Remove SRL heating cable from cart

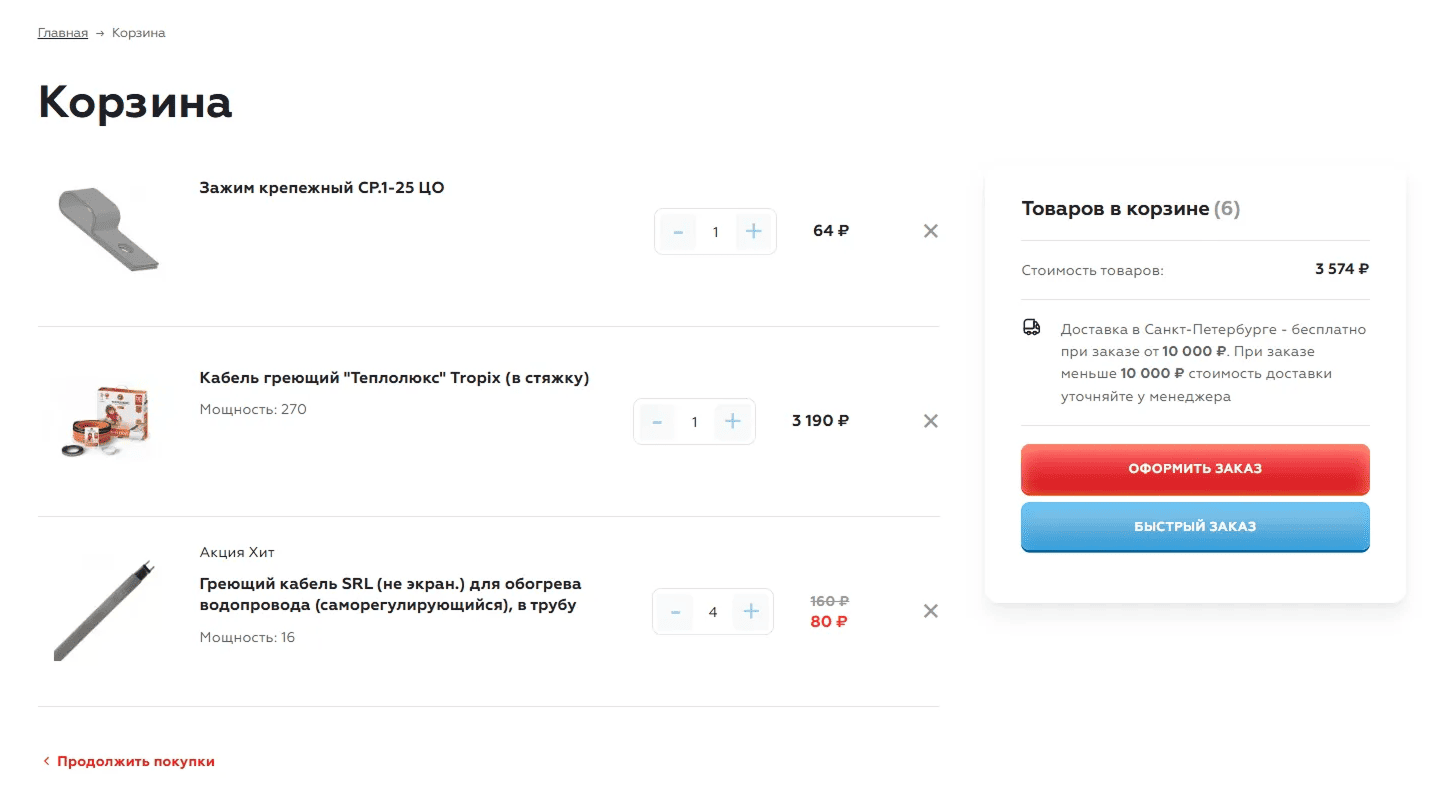(x=931, y=611)
